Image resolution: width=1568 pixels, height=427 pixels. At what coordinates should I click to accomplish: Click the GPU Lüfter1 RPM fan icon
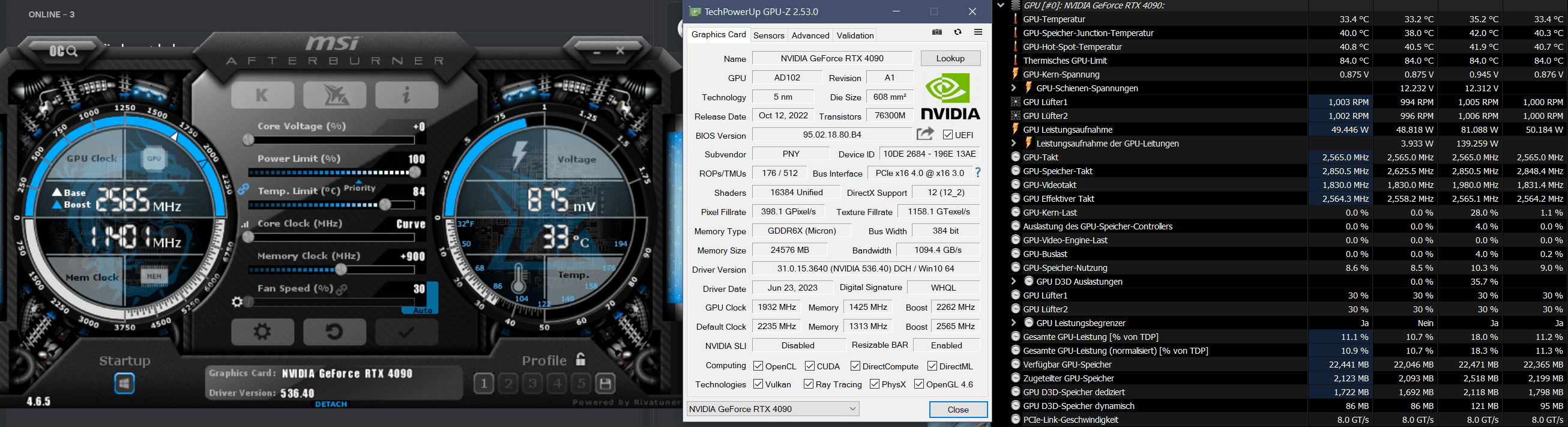1015,102
